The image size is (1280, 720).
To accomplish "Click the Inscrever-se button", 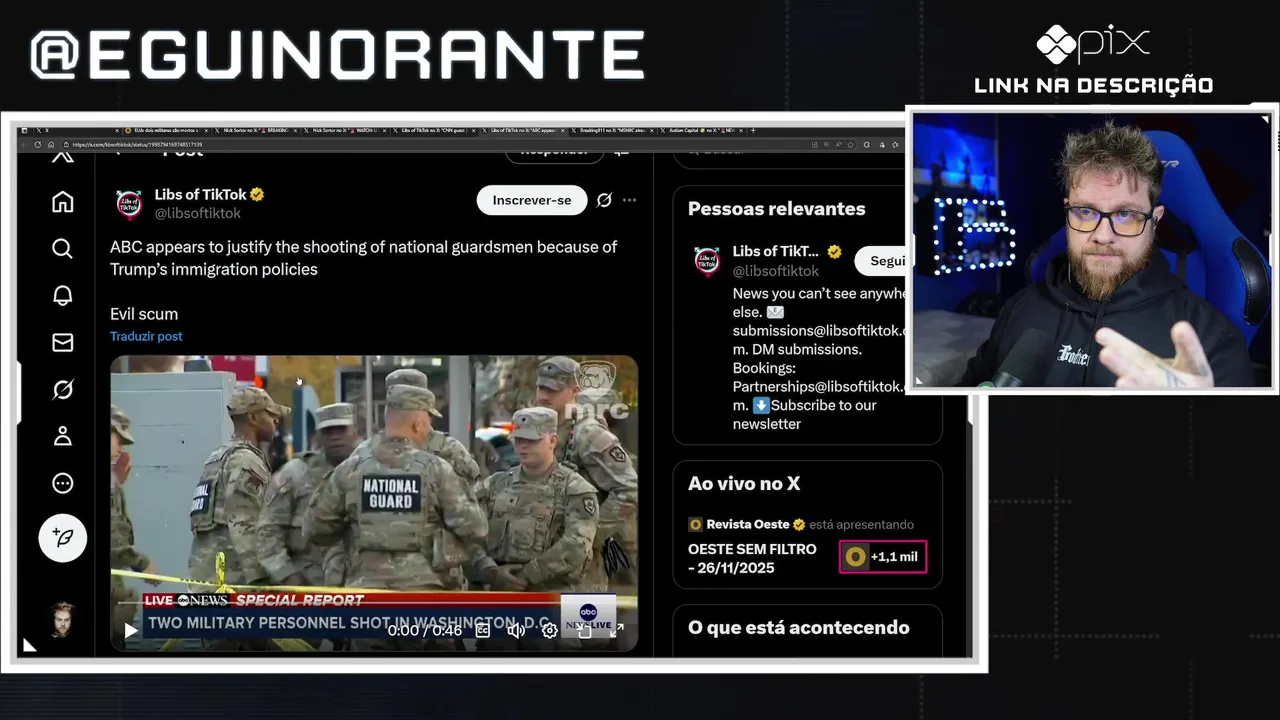I will pos(532,200).
